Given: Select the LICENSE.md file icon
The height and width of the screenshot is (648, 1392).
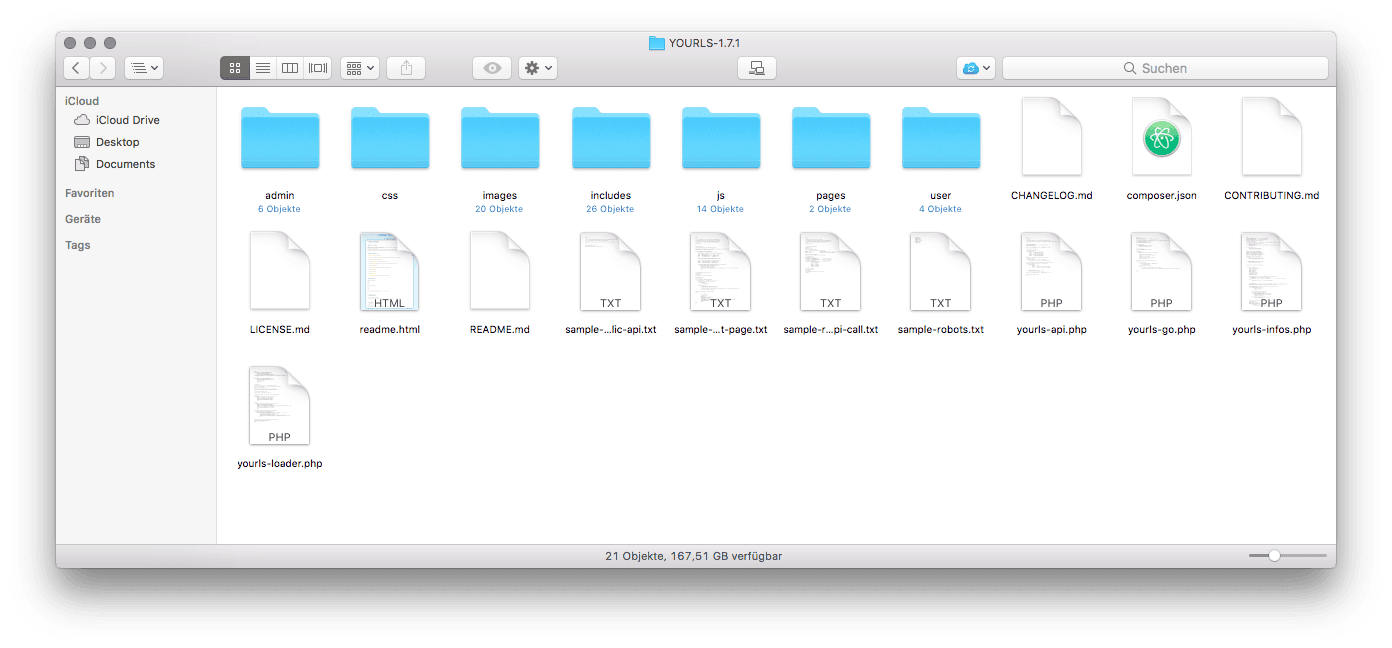Looking at the screenshot, I should (x=280, y=271).
